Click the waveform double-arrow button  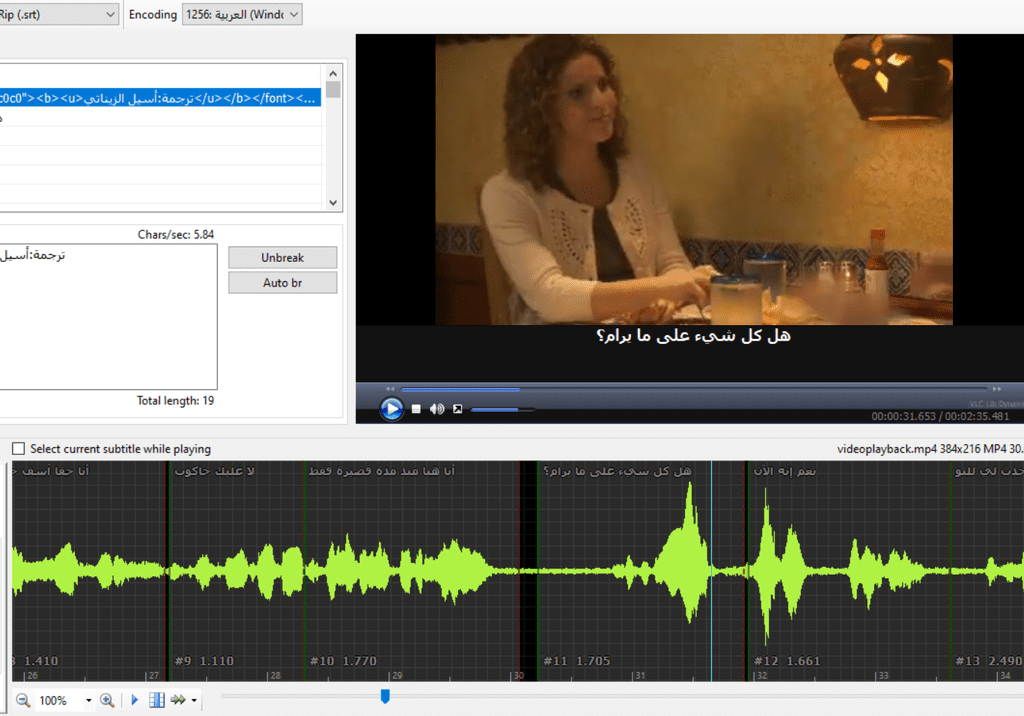pos(178,700)
